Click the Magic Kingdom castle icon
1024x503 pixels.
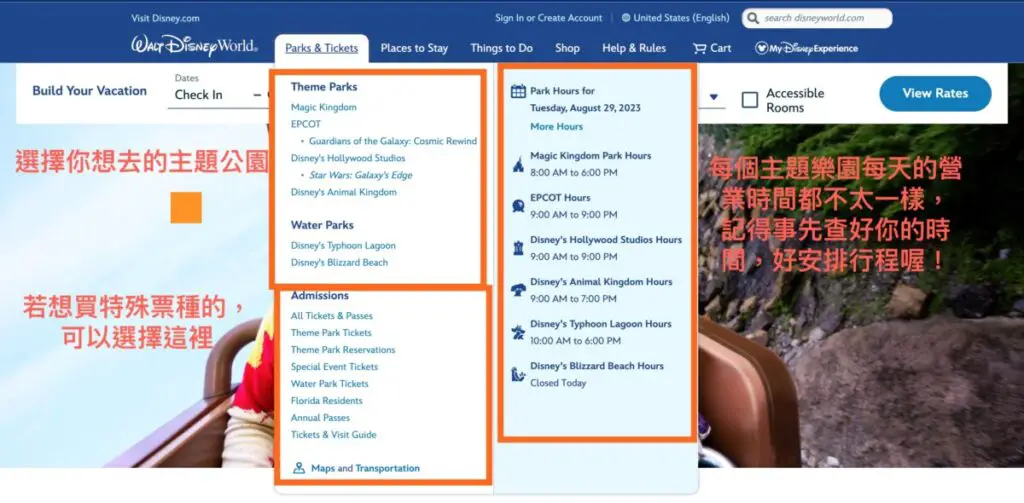(x=518, y=163)
